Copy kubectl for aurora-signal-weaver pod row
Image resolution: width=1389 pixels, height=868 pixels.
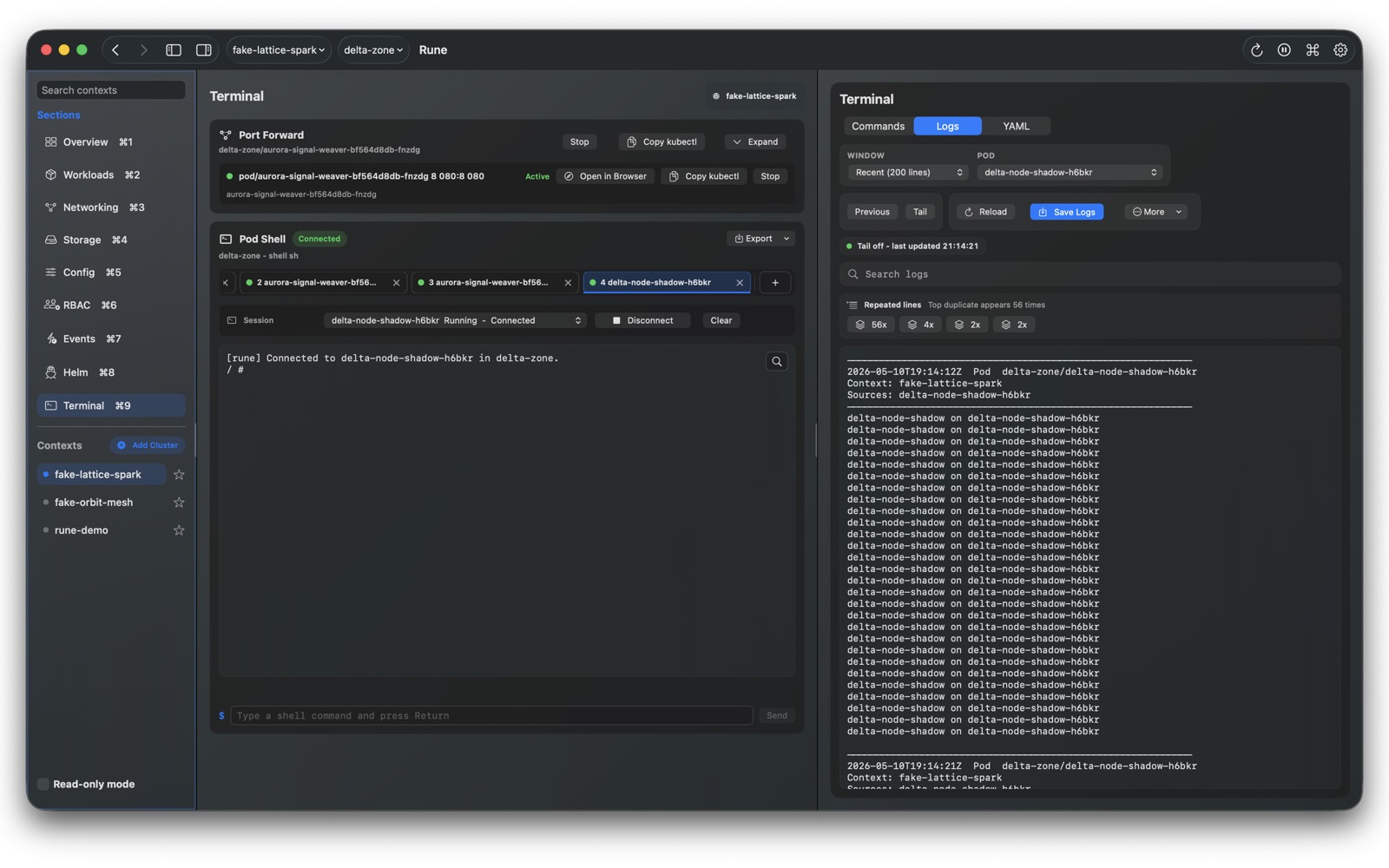click(704, 176)
